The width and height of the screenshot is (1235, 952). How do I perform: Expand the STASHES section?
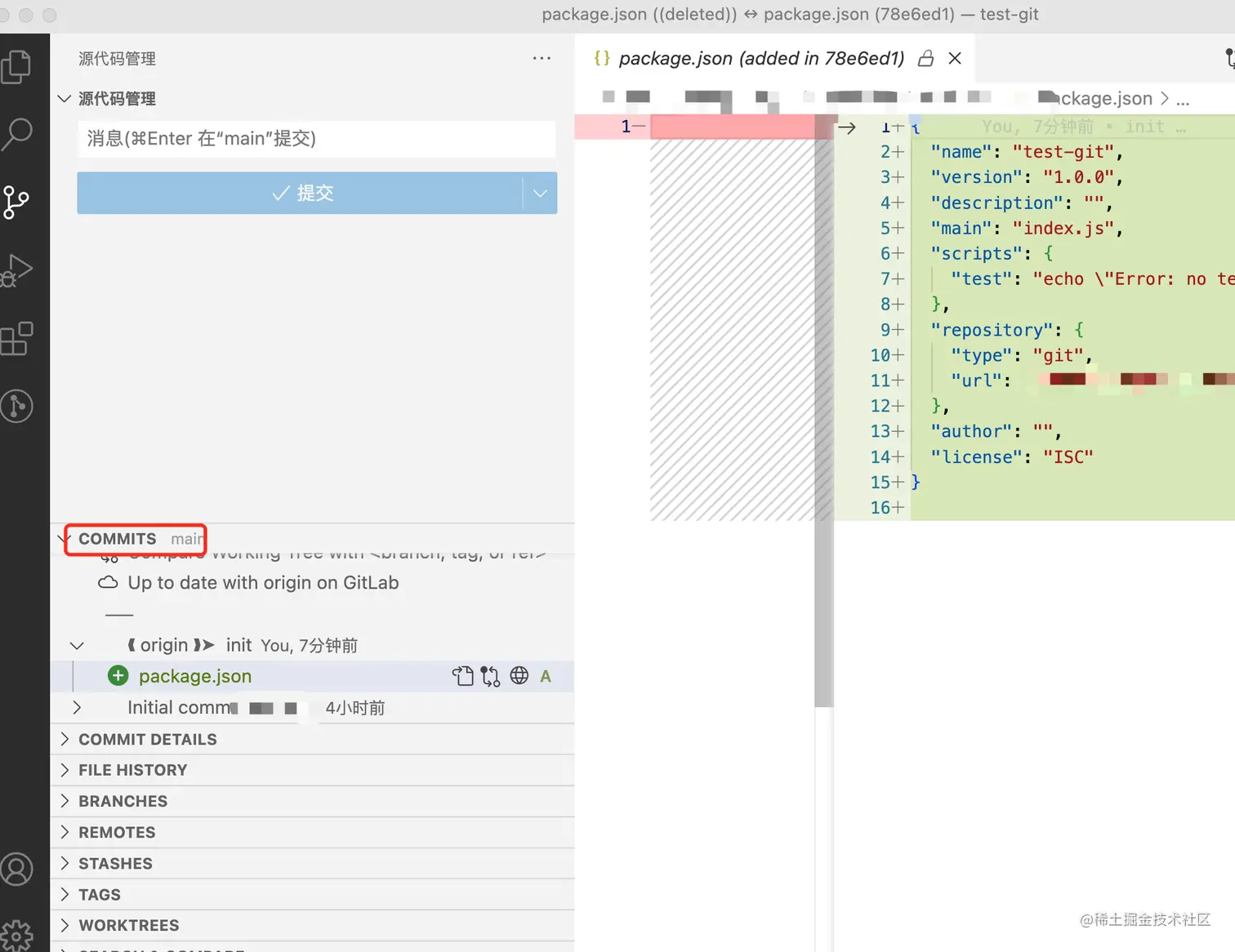click(312, 864)
